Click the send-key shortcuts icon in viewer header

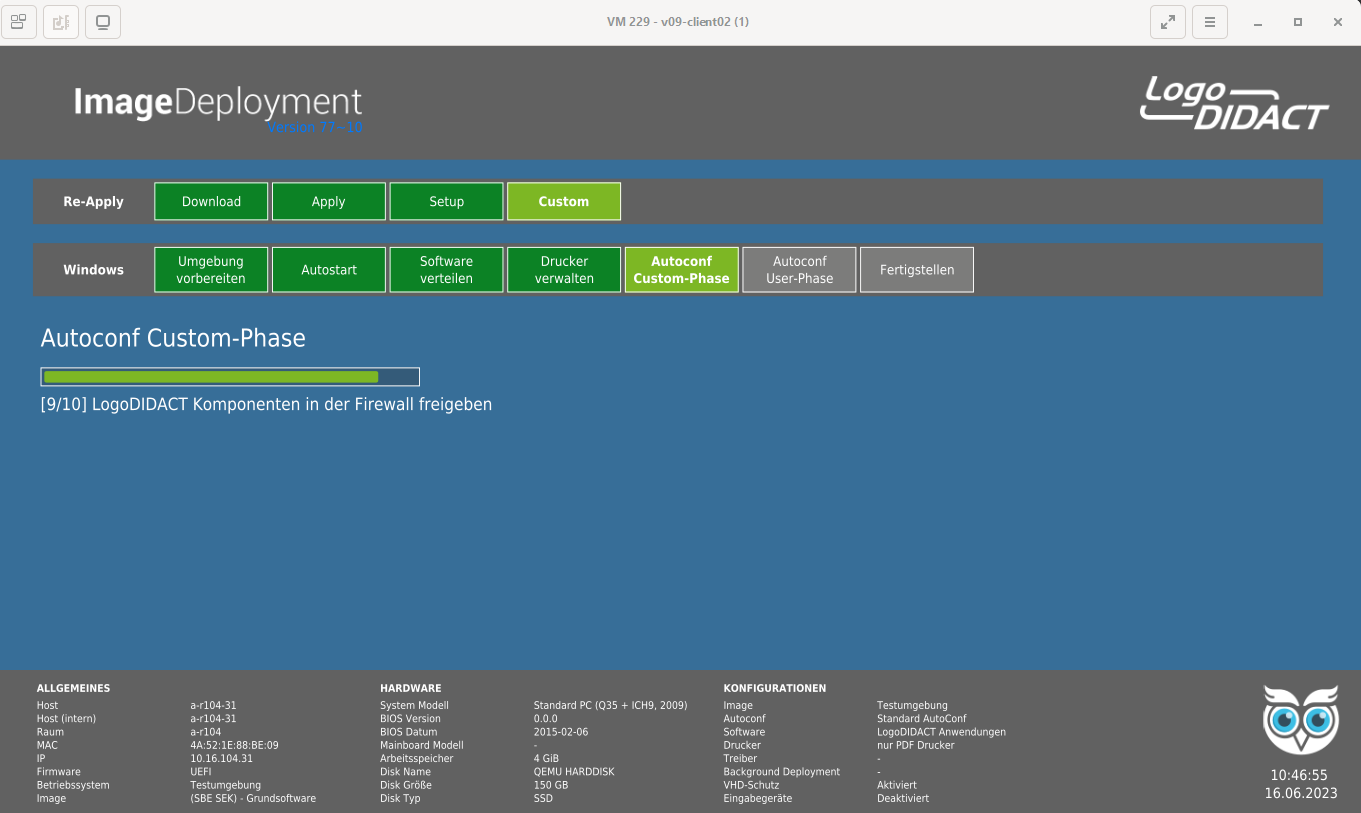pyautogui.click(x=19, y=22)
